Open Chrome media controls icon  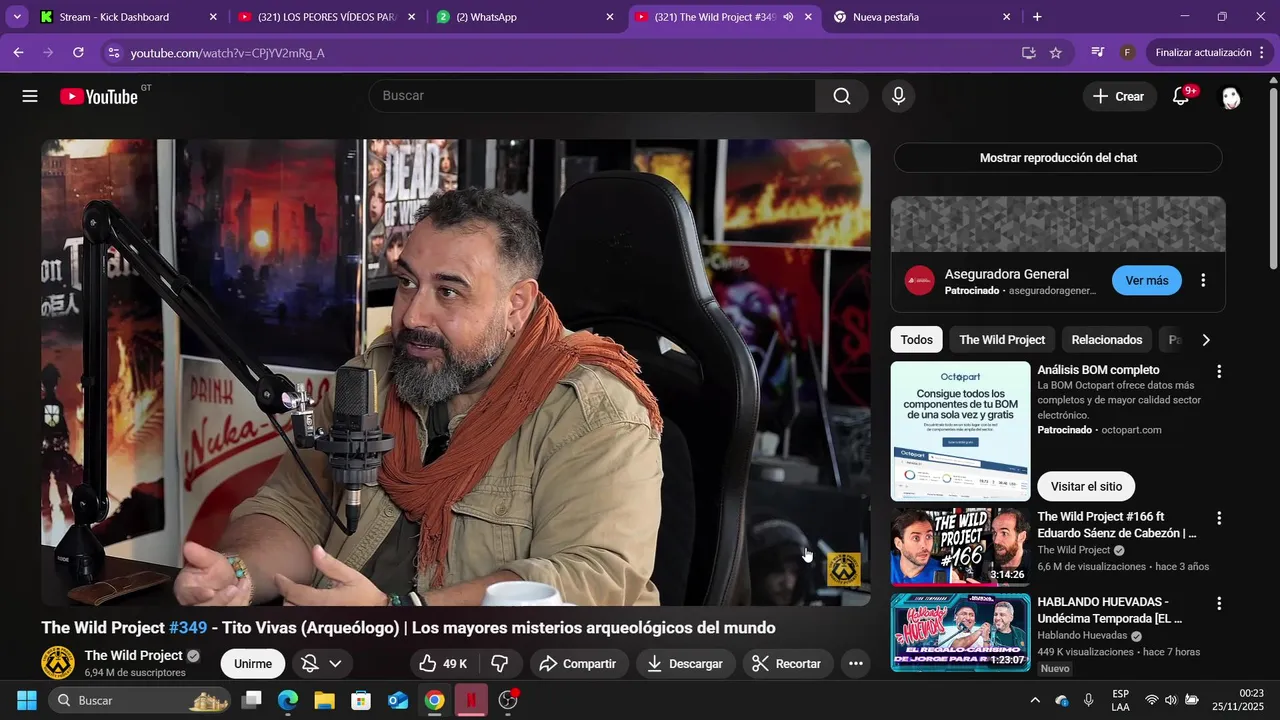pyautogui.click(x=1098, y=52)
